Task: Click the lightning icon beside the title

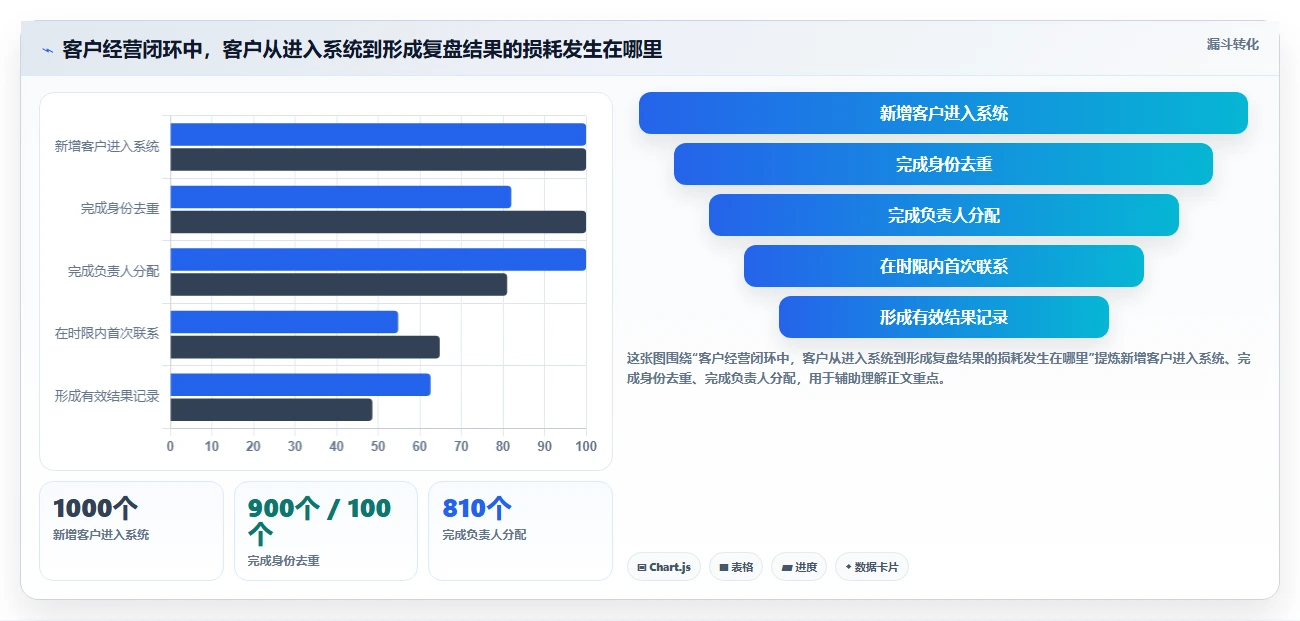Action: (47, 50)
